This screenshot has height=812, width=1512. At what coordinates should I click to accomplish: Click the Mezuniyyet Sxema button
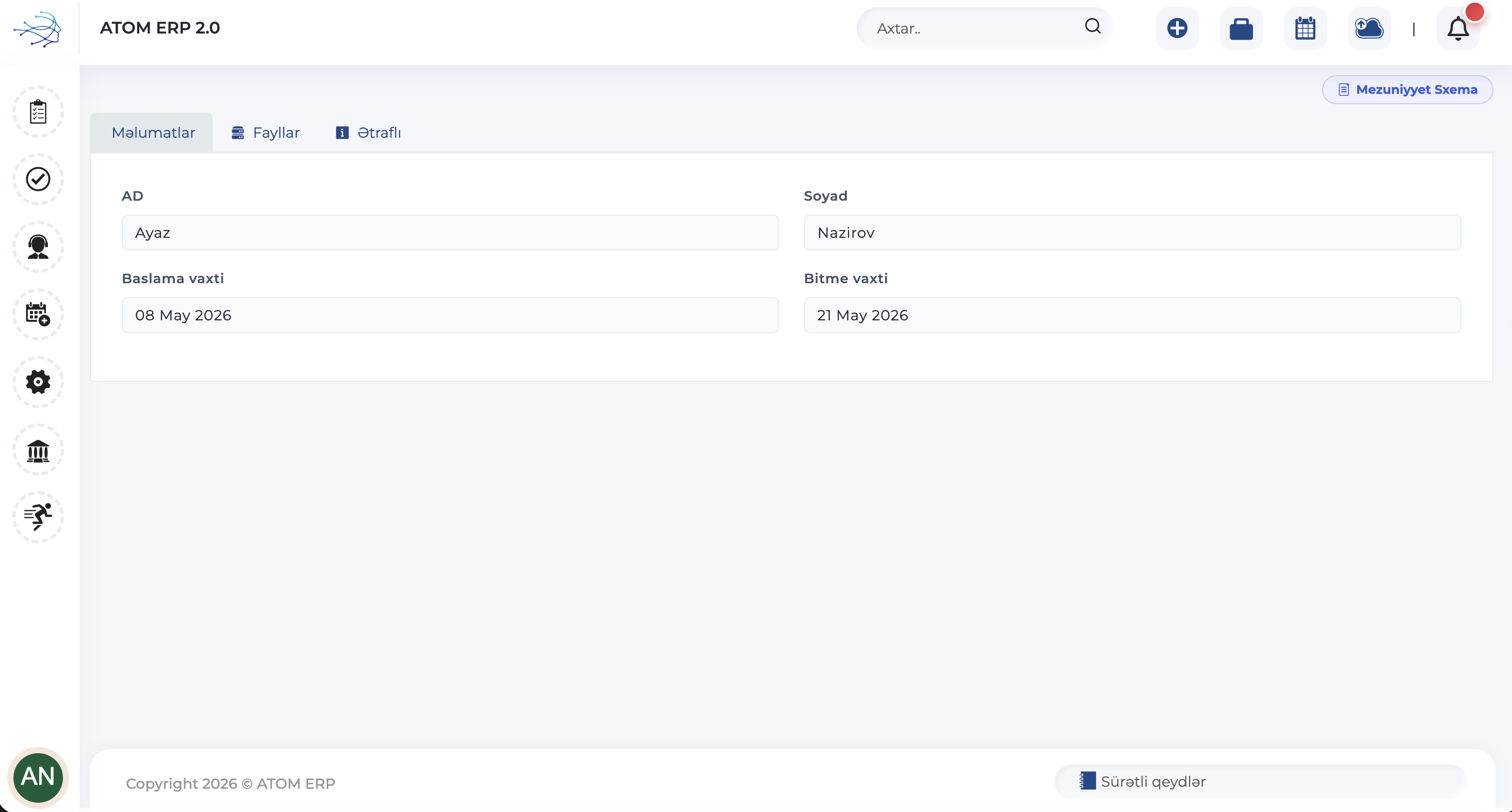click(x=1407, y=90)
